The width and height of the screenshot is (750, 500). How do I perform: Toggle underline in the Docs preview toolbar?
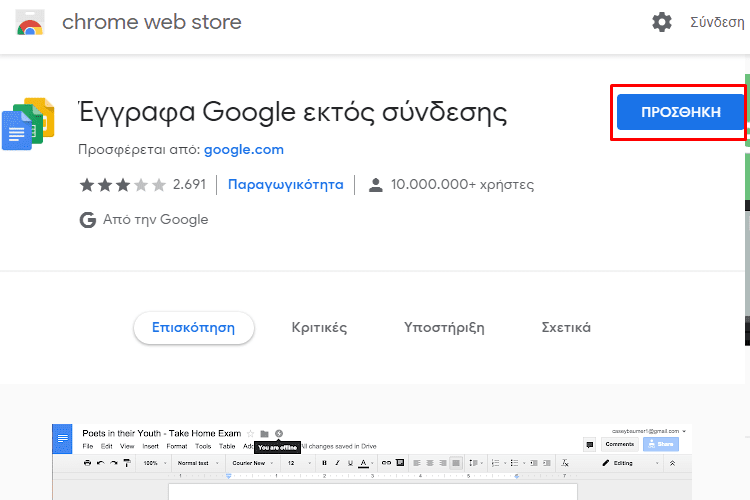(350, 463)
